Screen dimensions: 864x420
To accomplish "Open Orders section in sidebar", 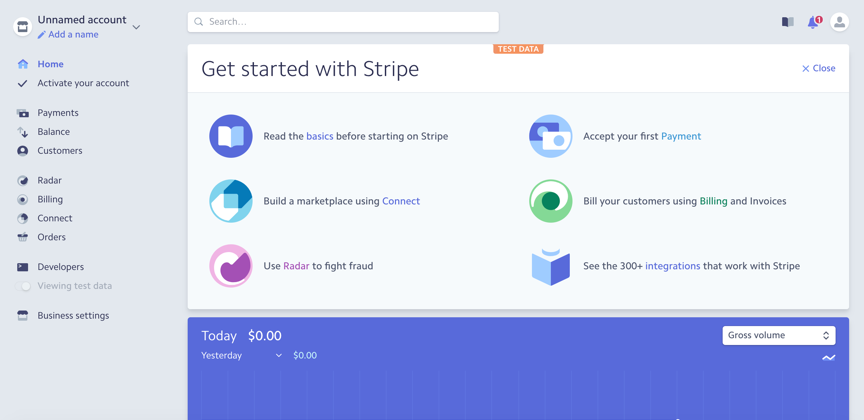I will pyautogui.click(x=51, y=237).
